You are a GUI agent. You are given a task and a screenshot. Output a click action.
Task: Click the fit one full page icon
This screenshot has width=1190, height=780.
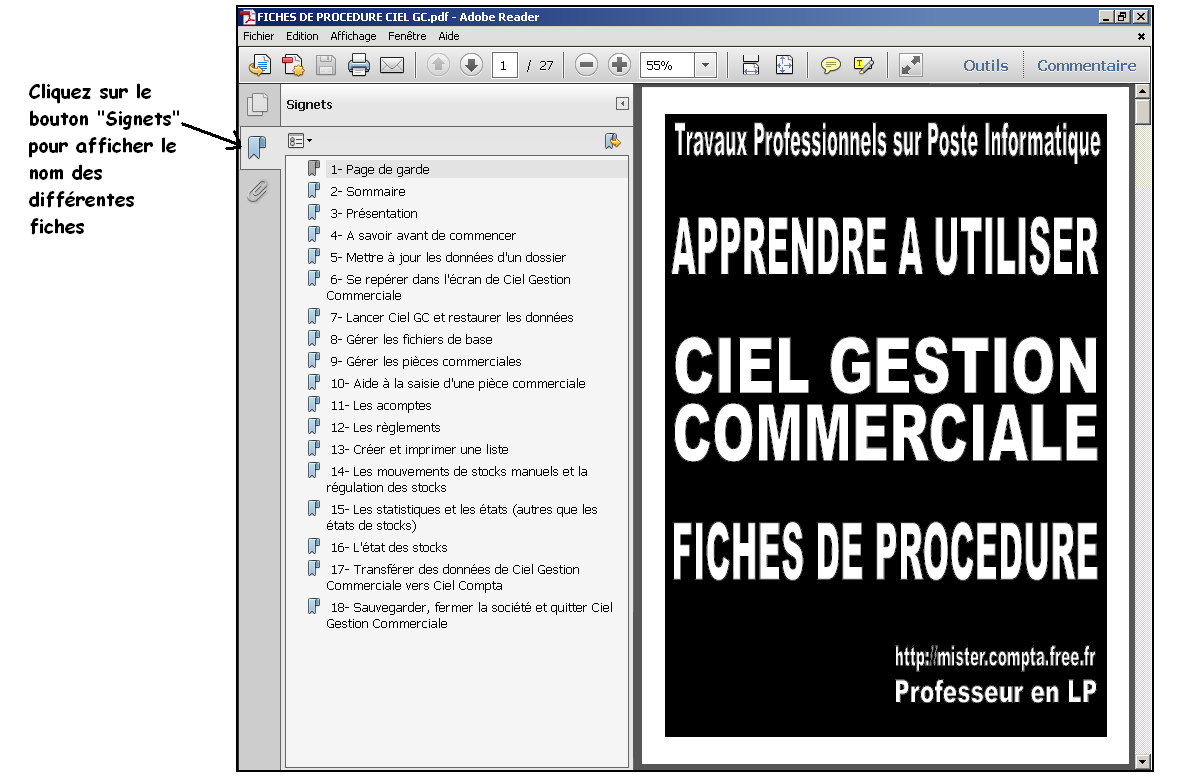click(784, 65)
